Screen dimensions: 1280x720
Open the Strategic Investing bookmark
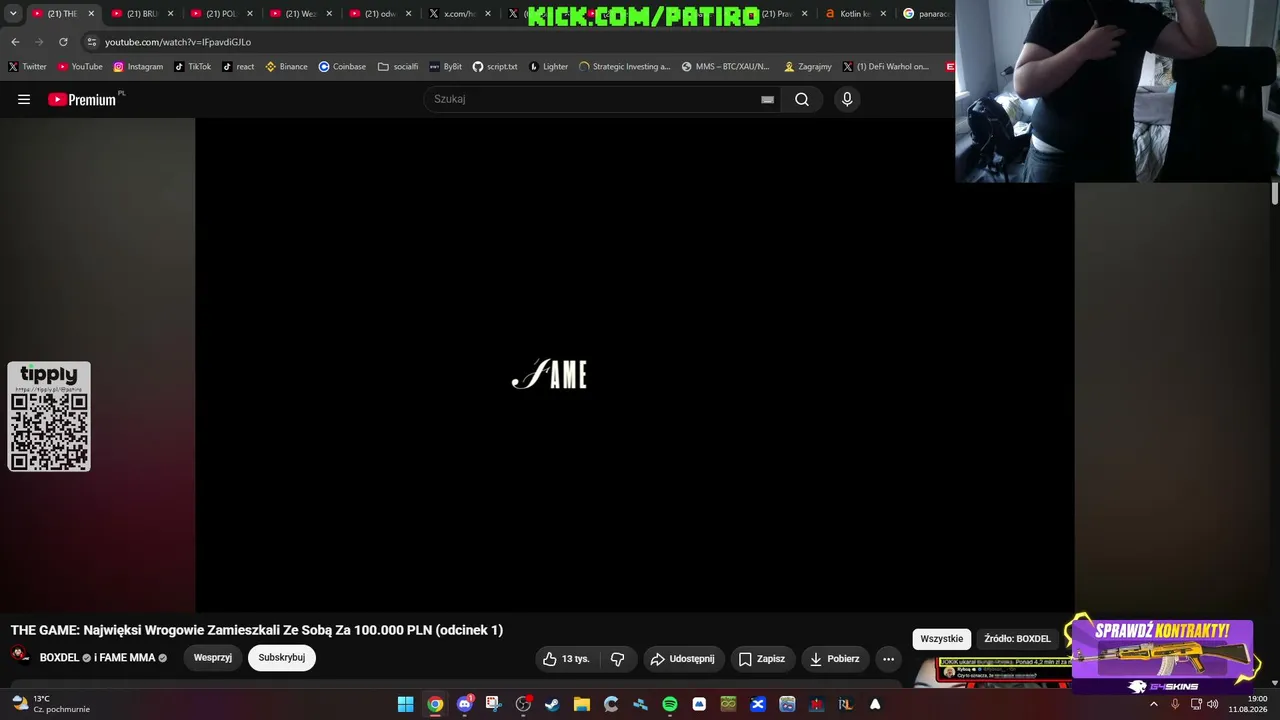[625, 67]
